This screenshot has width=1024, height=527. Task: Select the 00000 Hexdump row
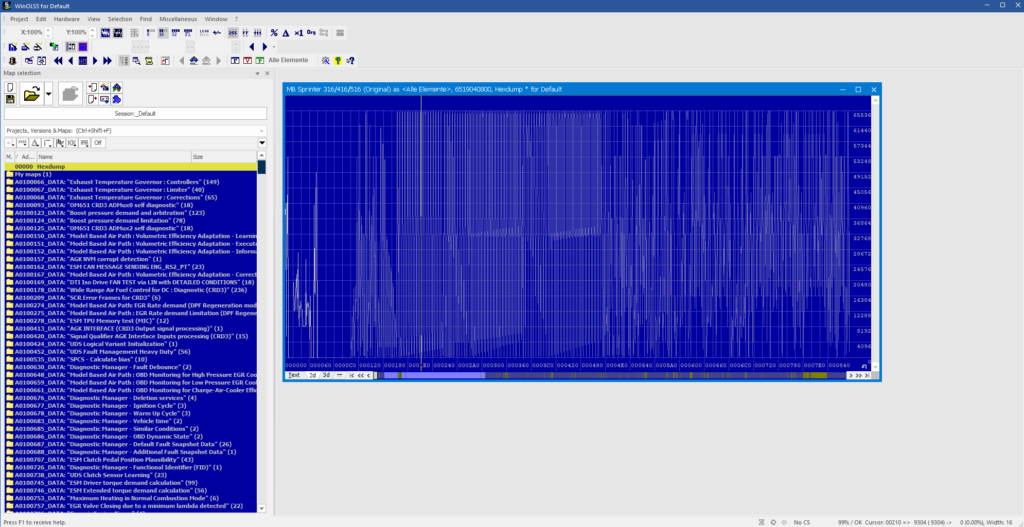click(131, 167)
